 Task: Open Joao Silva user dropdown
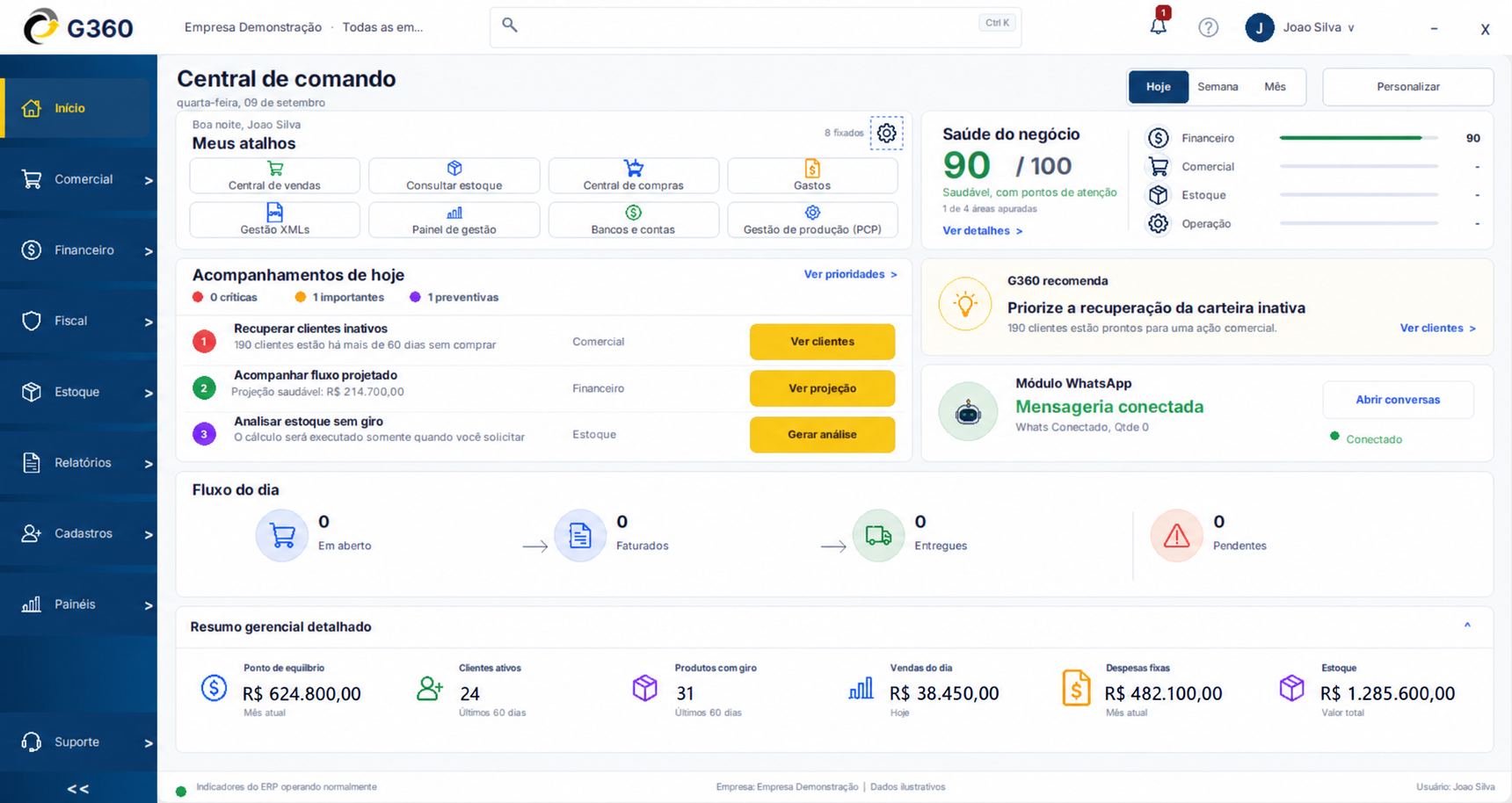tap(1302, 27)
